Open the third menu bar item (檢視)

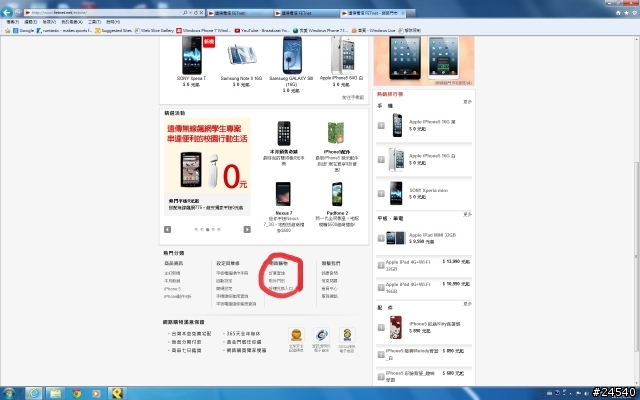pos(49,22)
